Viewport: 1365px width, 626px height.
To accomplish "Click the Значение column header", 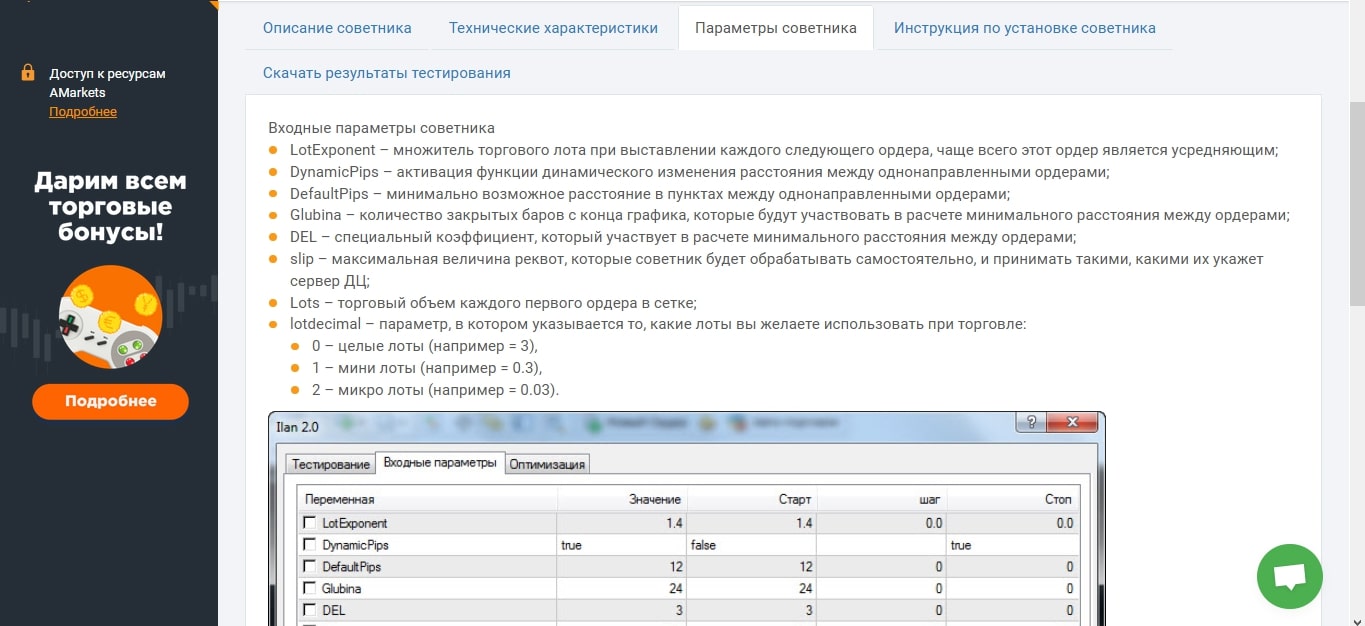I will tap(654, 499).
